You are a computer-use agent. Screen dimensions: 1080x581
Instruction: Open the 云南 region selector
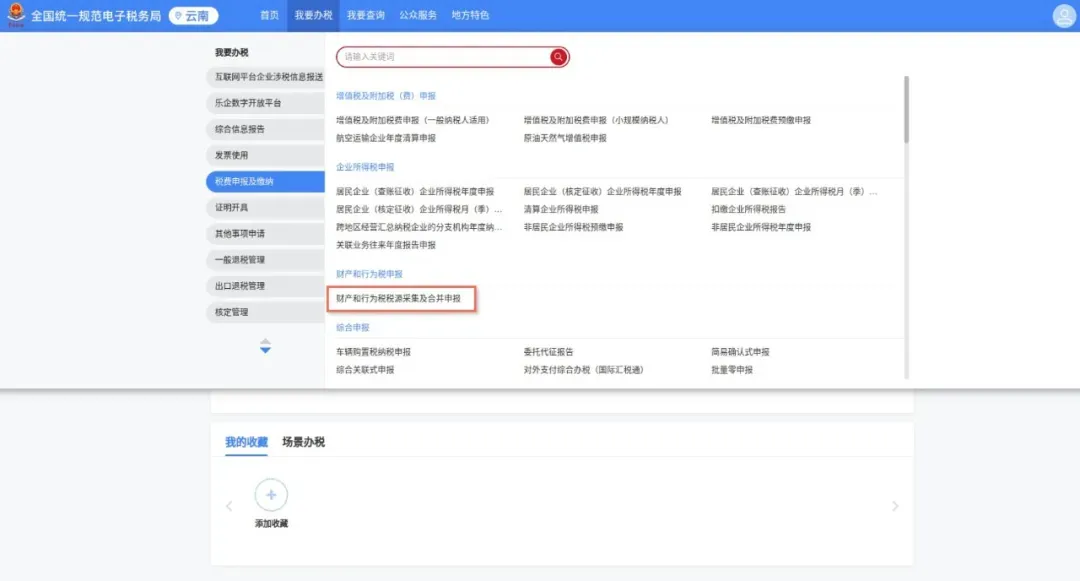coord(194,16)
